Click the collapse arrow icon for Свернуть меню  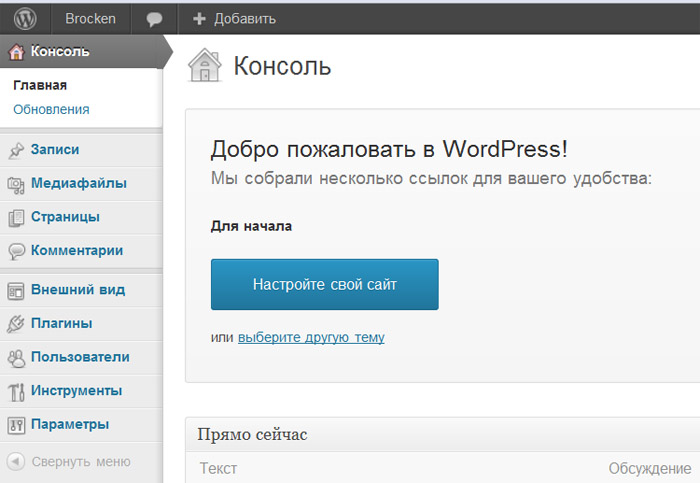coord(16,461)
